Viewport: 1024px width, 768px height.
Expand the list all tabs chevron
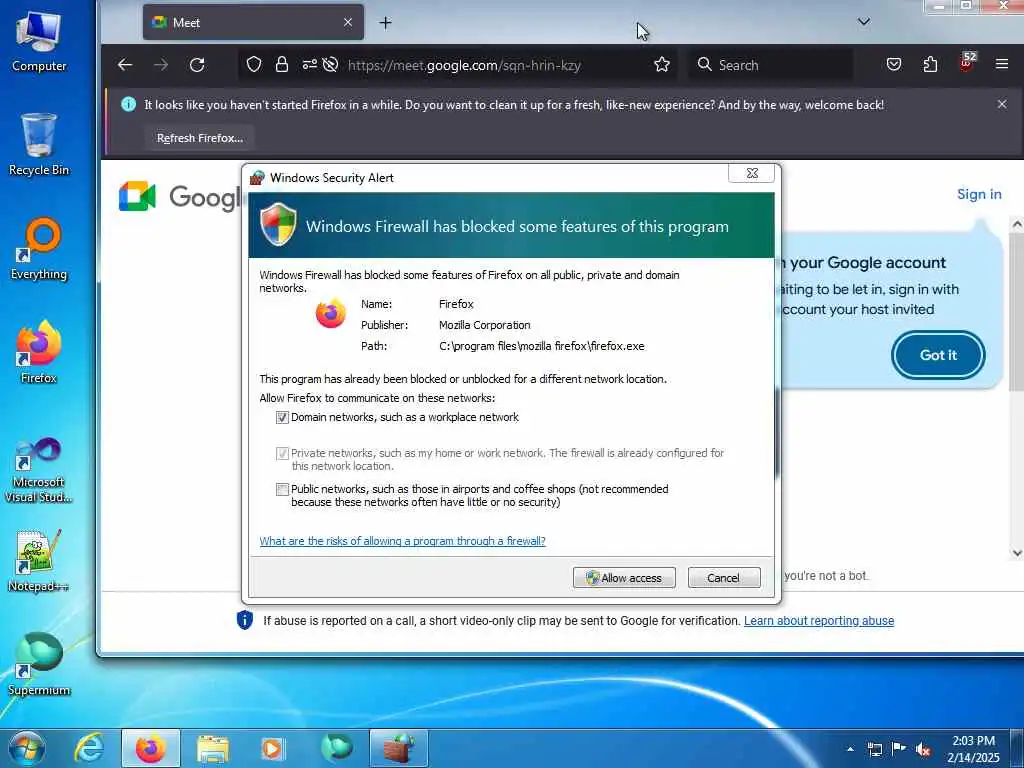point(863,22)
